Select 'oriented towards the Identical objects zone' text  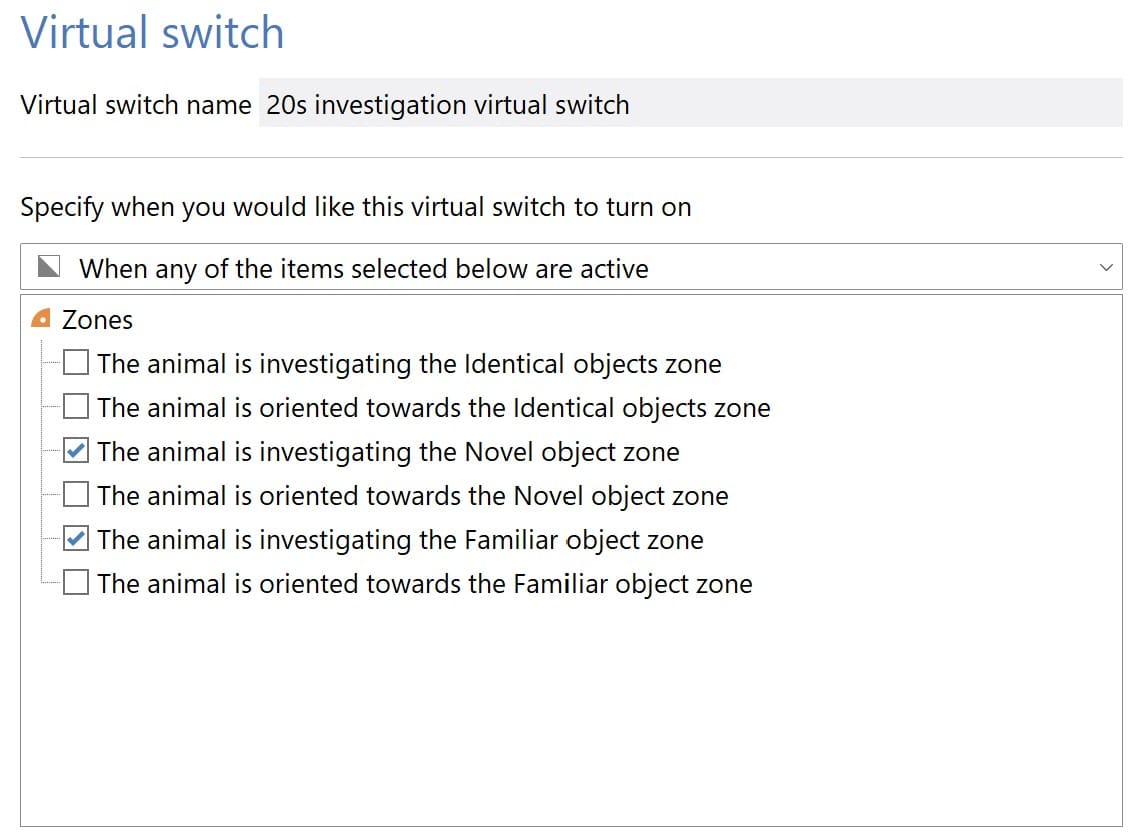(434, 408)
